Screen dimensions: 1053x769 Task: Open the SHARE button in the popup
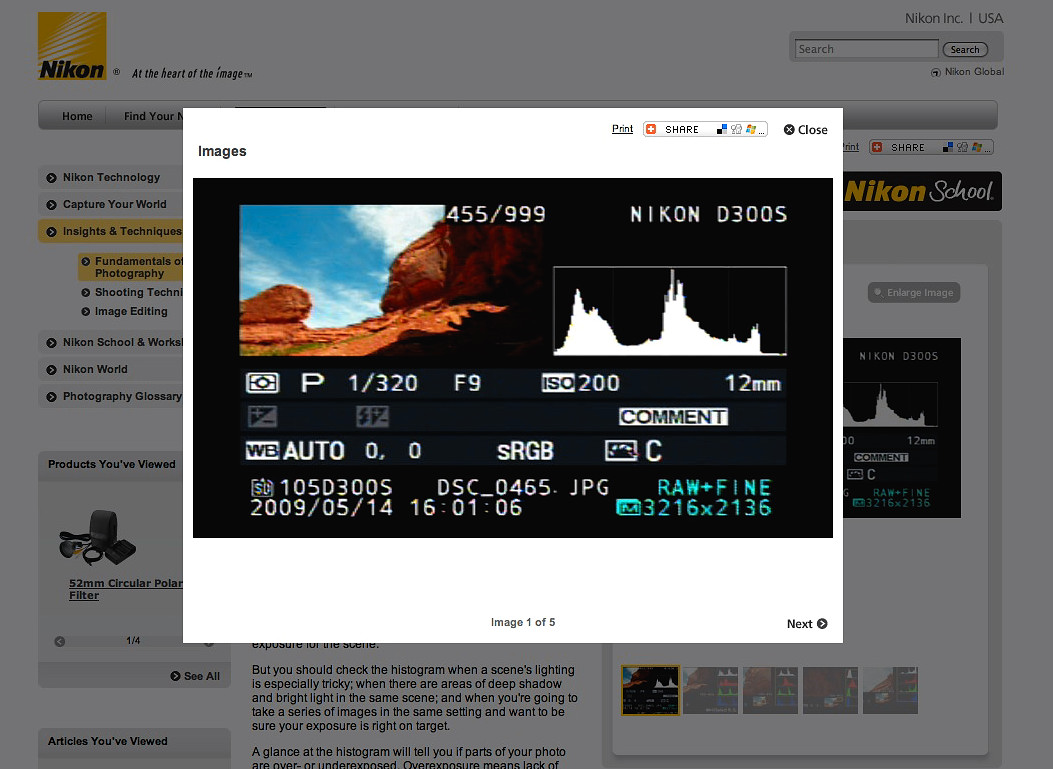pyautogui.click(x=705, y=129)
